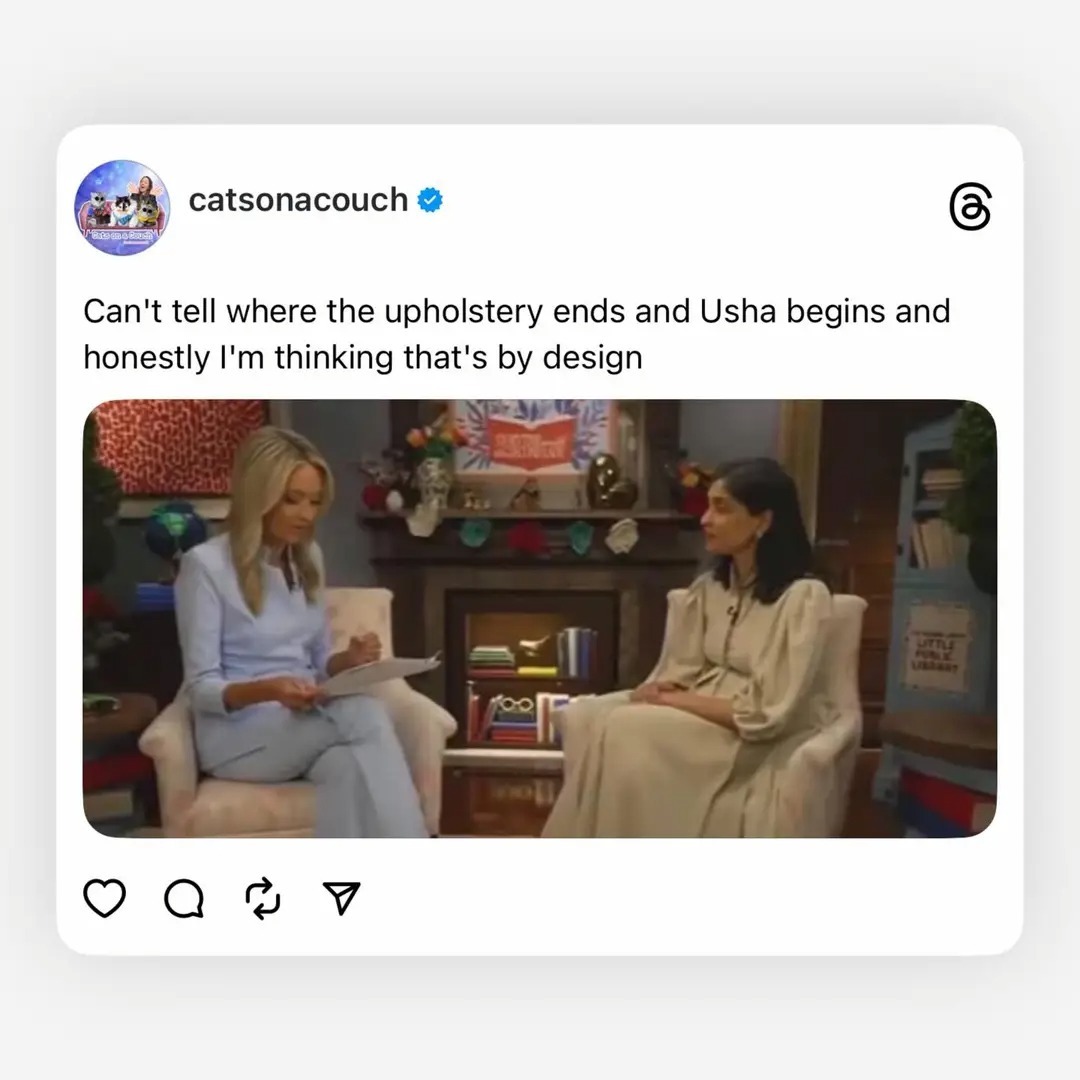Open the catsonacouch profile avatar
Image resolution: width=1080 pixels, height=1080 pixels.
[122, 207]
